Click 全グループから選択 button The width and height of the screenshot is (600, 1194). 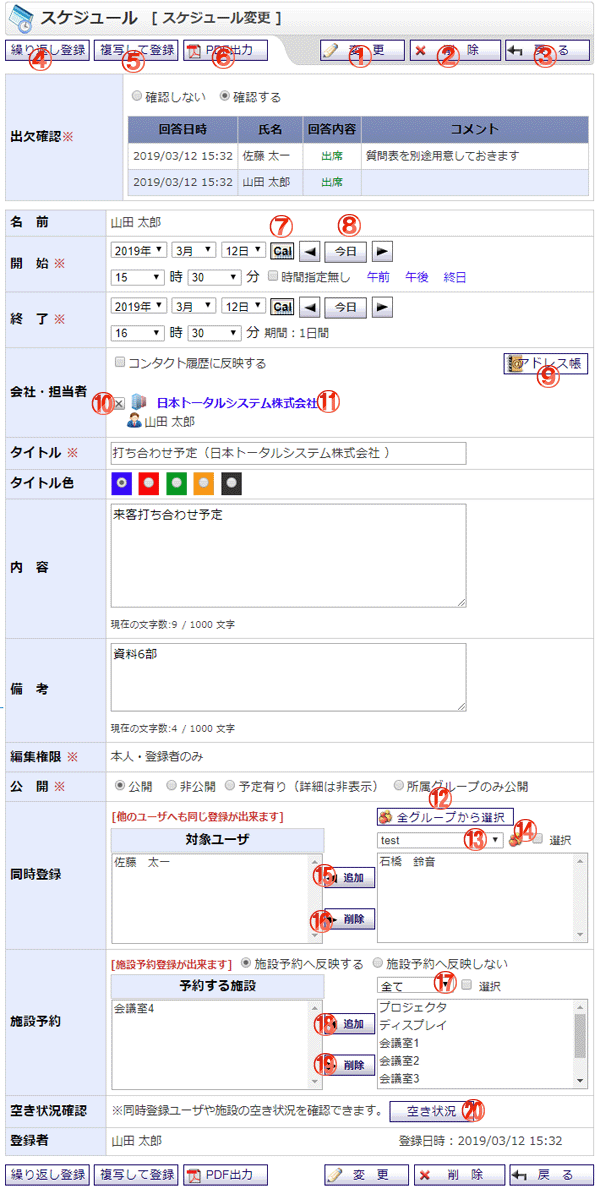click(445, 818)
